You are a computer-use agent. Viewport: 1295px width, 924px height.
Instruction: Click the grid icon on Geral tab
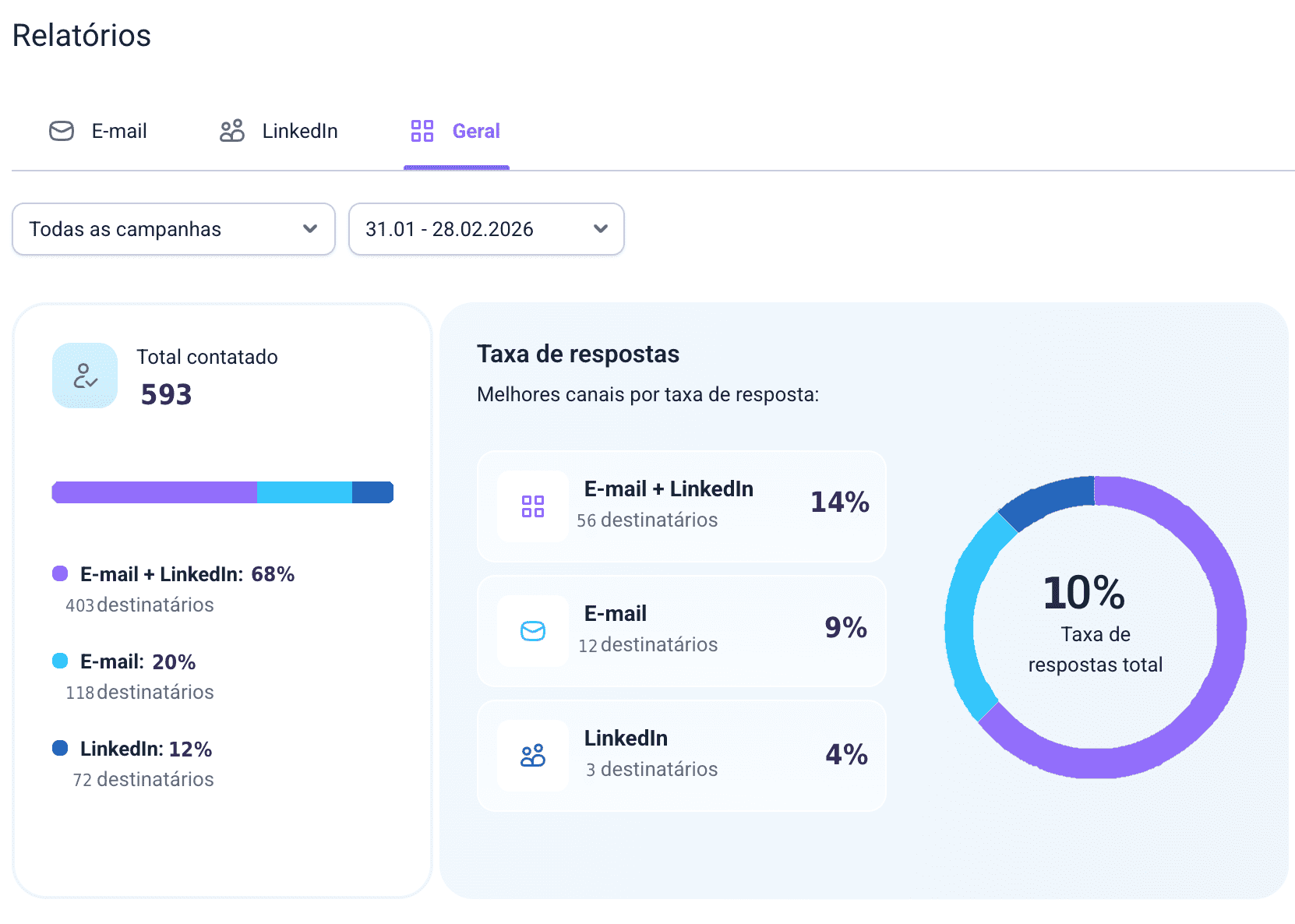(422, 131)
